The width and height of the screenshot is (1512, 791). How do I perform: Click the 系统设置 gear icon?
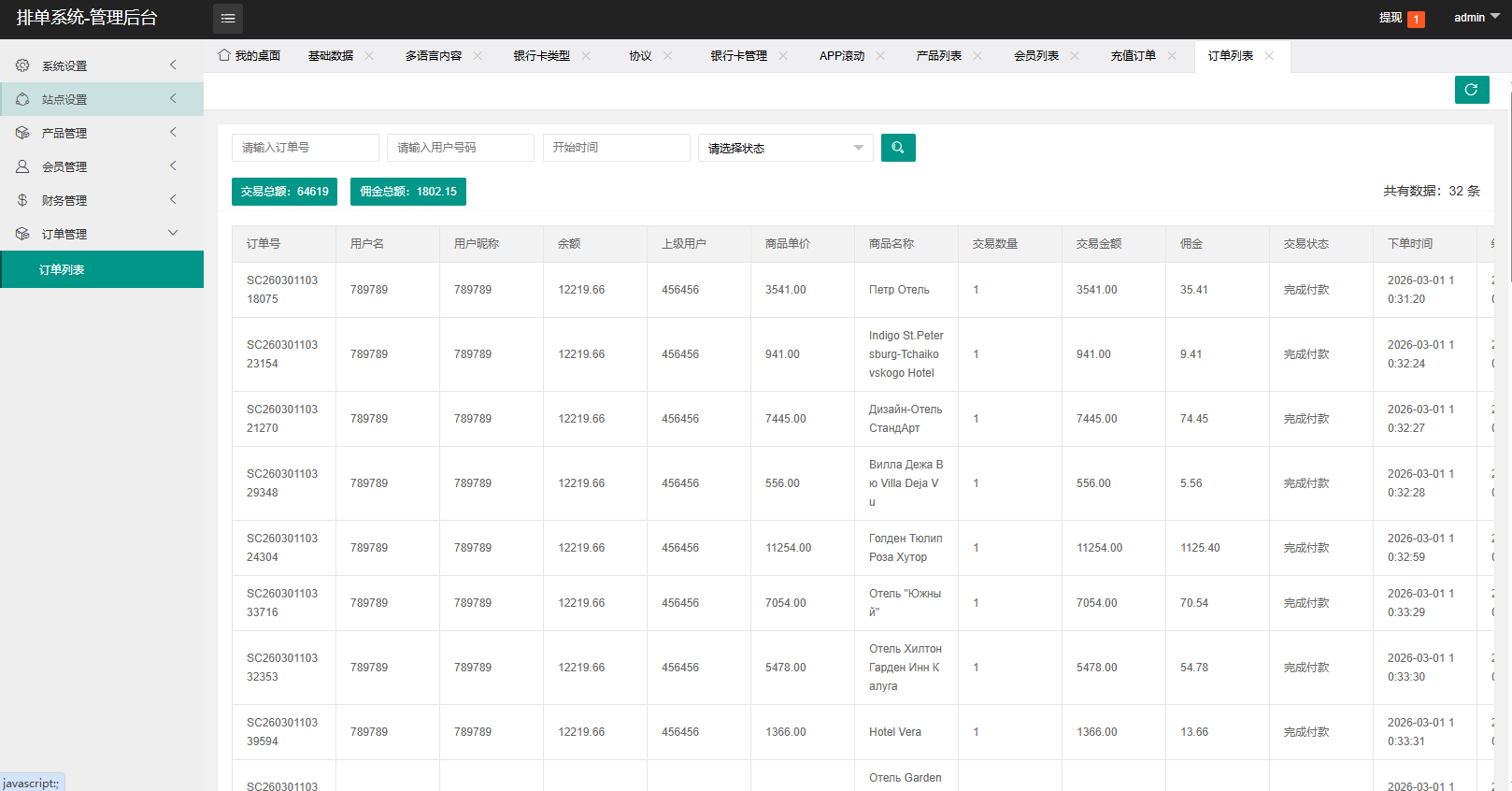tap(22, 65)
